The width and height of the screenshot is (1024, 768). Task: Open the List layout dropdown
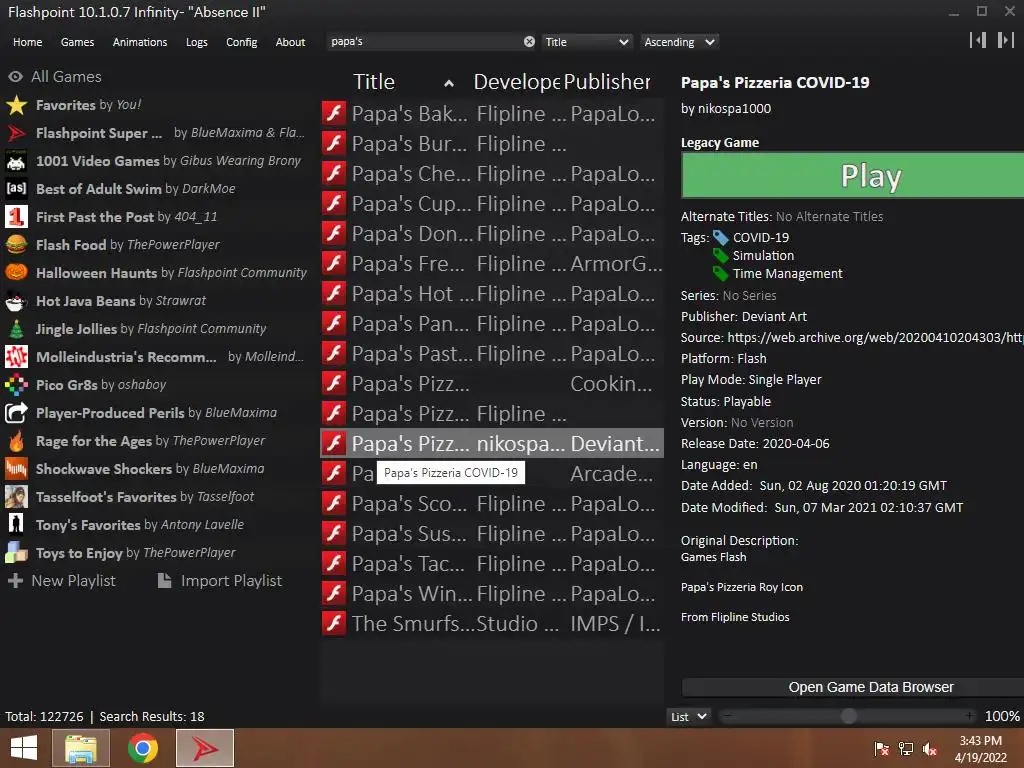coord(688,716)
